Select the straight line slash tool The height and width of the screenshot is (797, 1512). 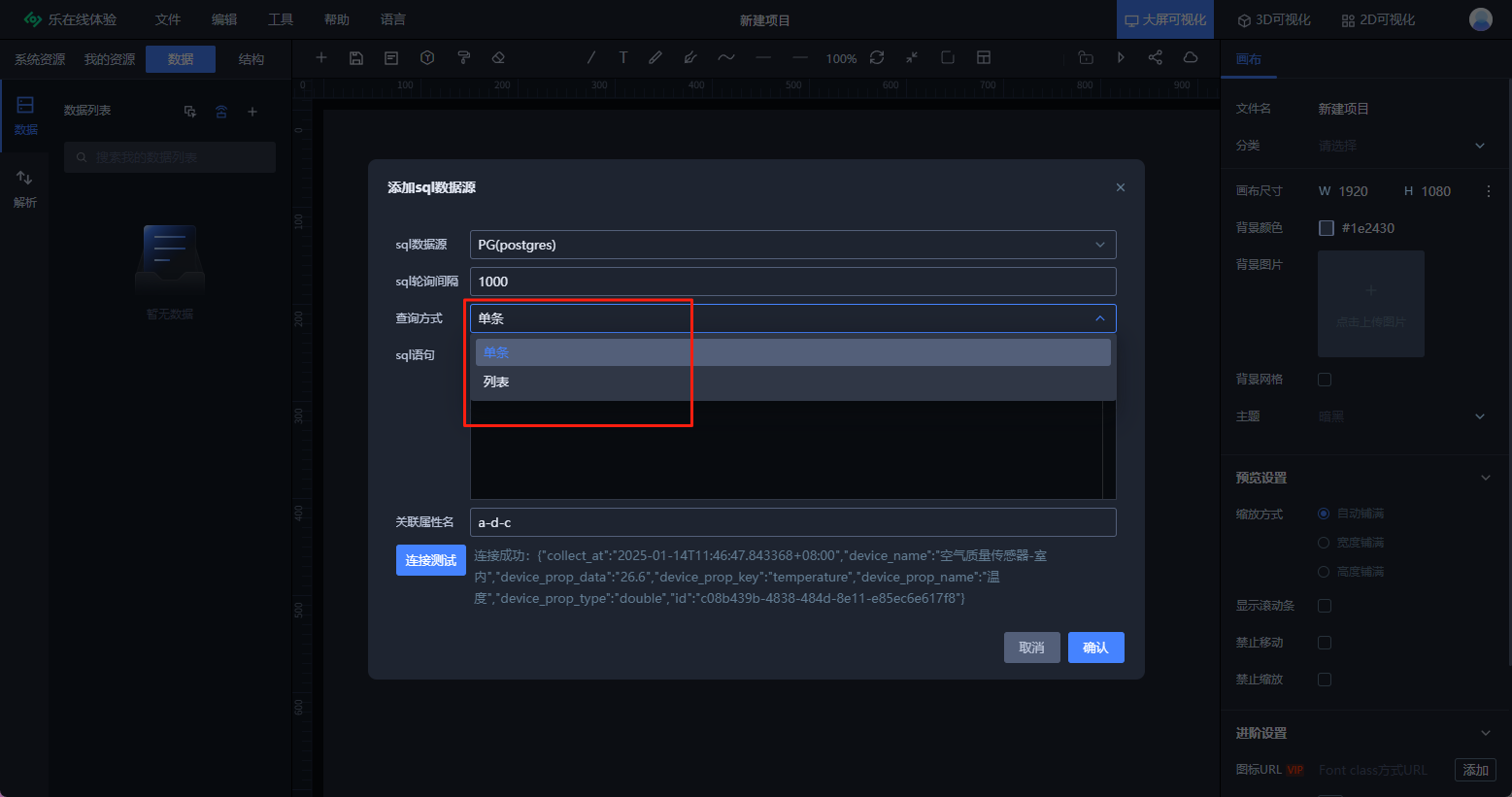pyautogui.click(x=590, y=58)
